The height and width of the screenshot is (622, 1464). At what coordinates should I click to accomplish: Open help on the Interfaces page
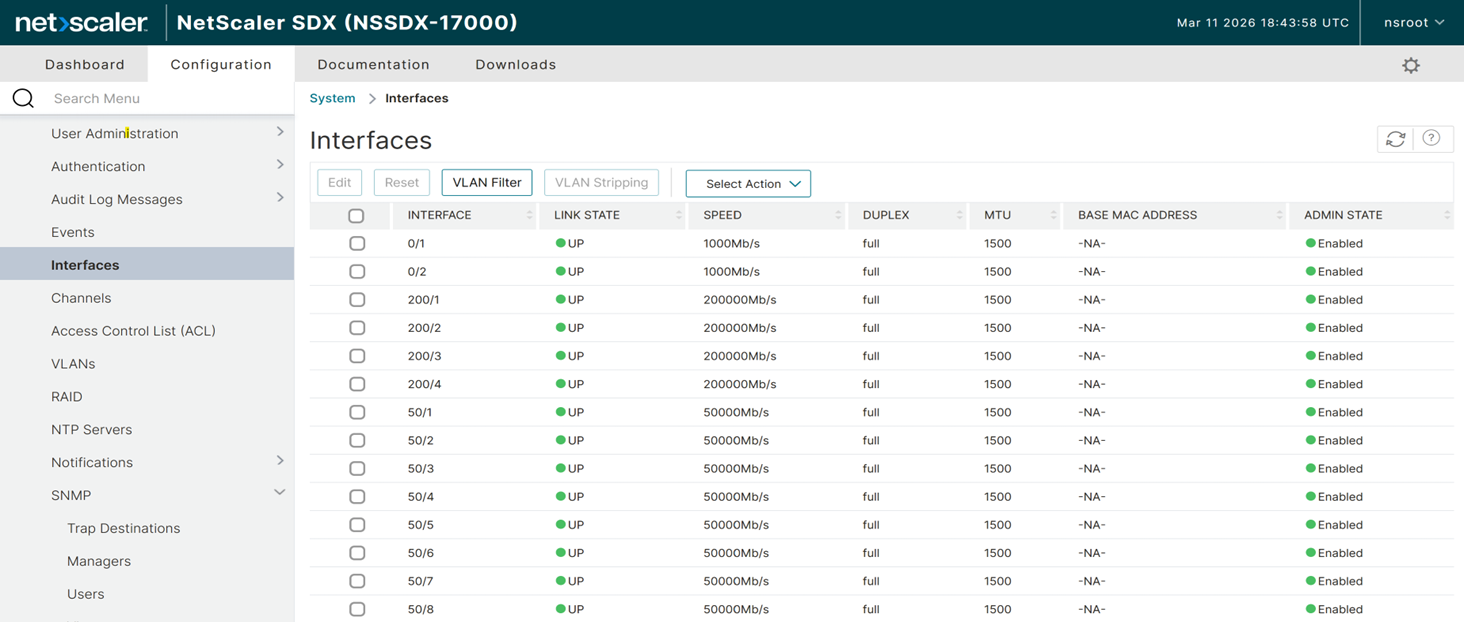click(1431, 139)
